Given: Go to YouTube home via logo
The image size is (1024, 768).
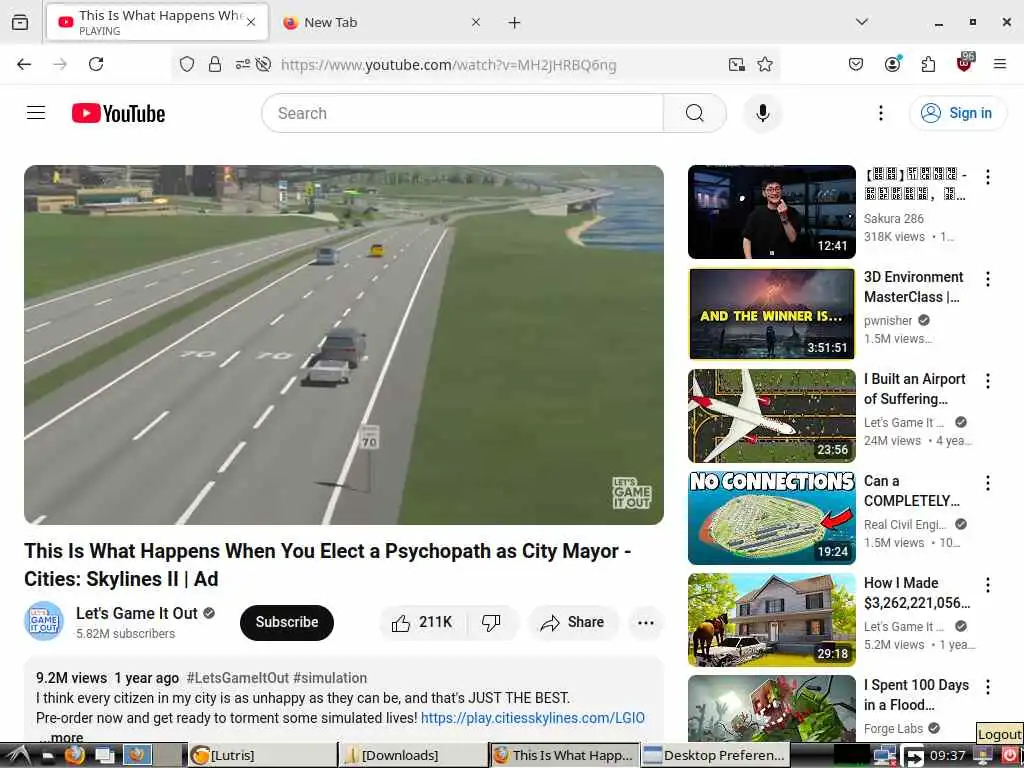Looking at the screenshot, I should pyautogui.click(x=118, y=113).
